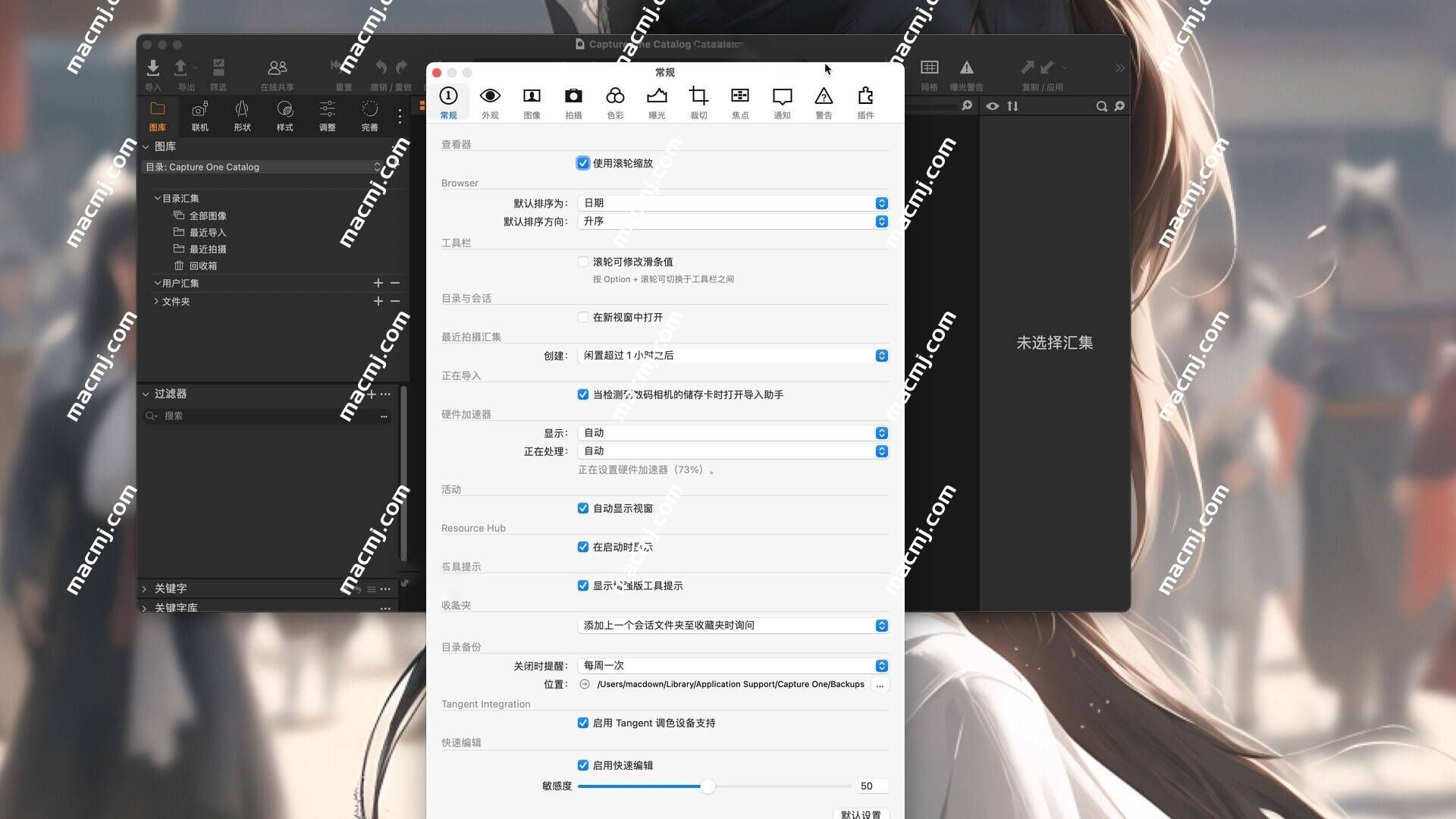
Task: Enable 滚轮可修改滑条值 checkbox
Action: coord(582,262)
